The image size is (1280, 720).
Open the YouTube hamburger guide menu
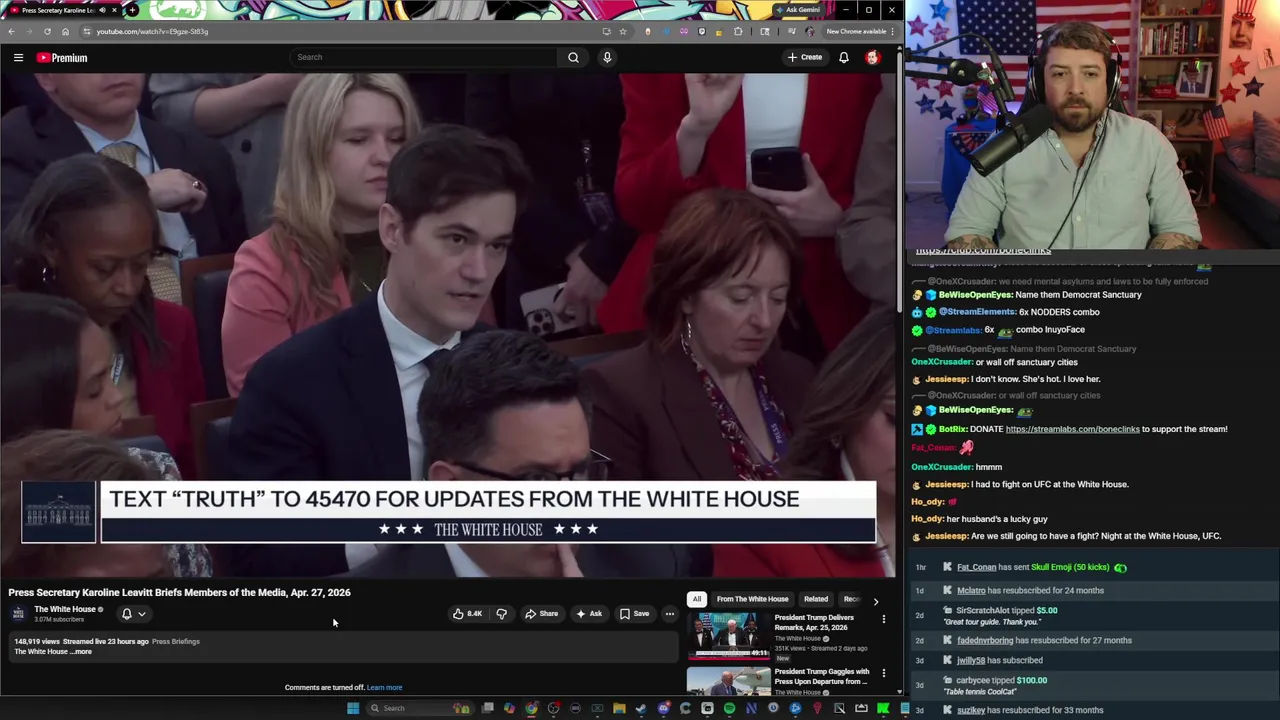click(18, 57)
